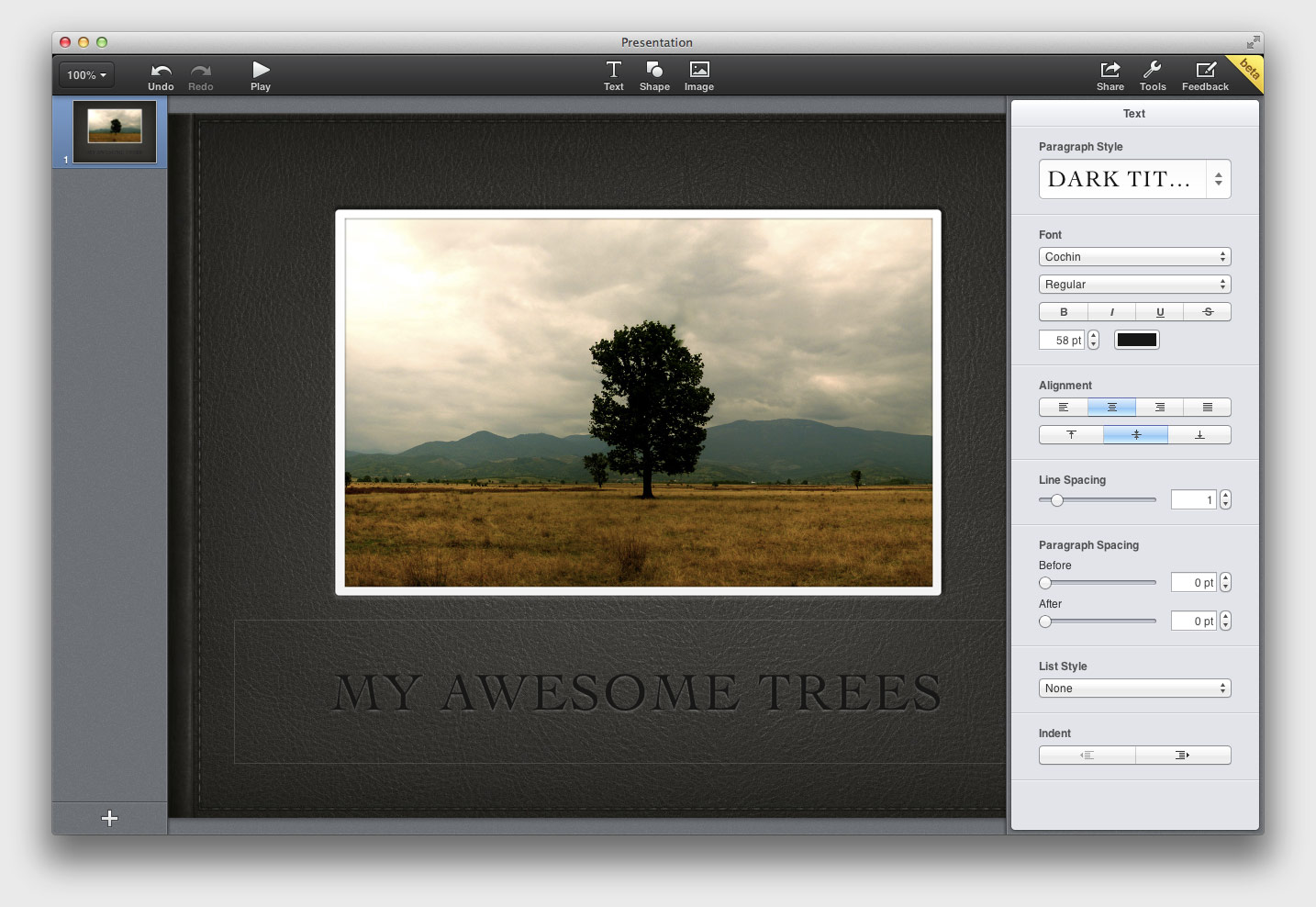
Task: Click the increase indent button
Action: coord(1183,756)
